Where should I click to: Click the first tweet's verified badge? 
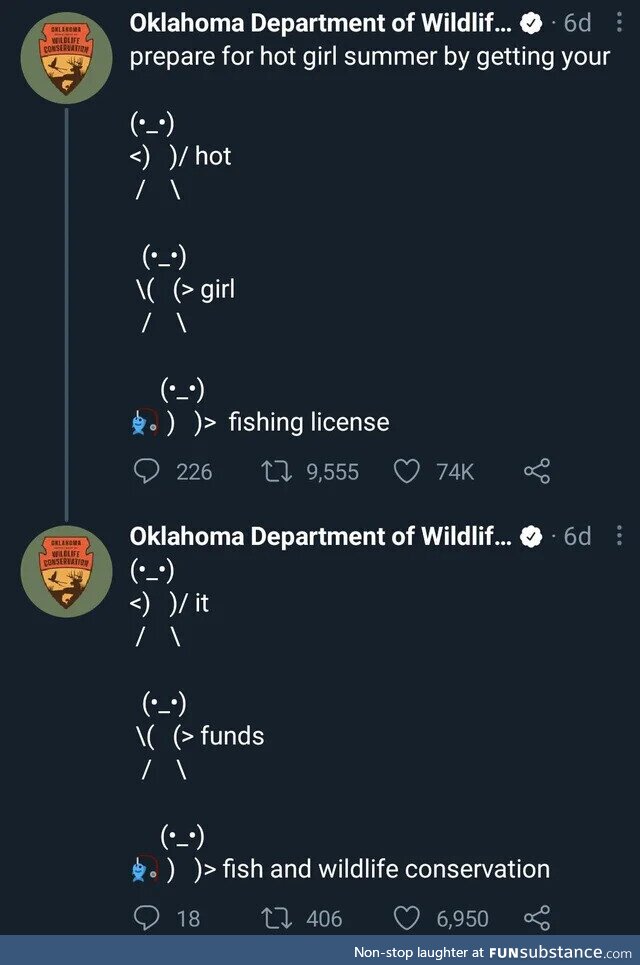(531, 25)
